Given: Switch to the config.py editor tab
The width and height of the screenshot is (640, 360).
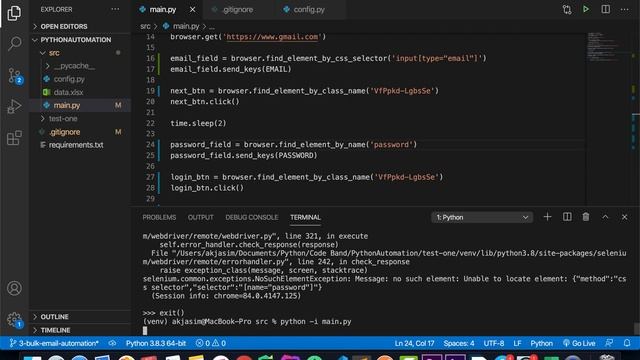Looking at the screenshot, I should tap(309, 9).
